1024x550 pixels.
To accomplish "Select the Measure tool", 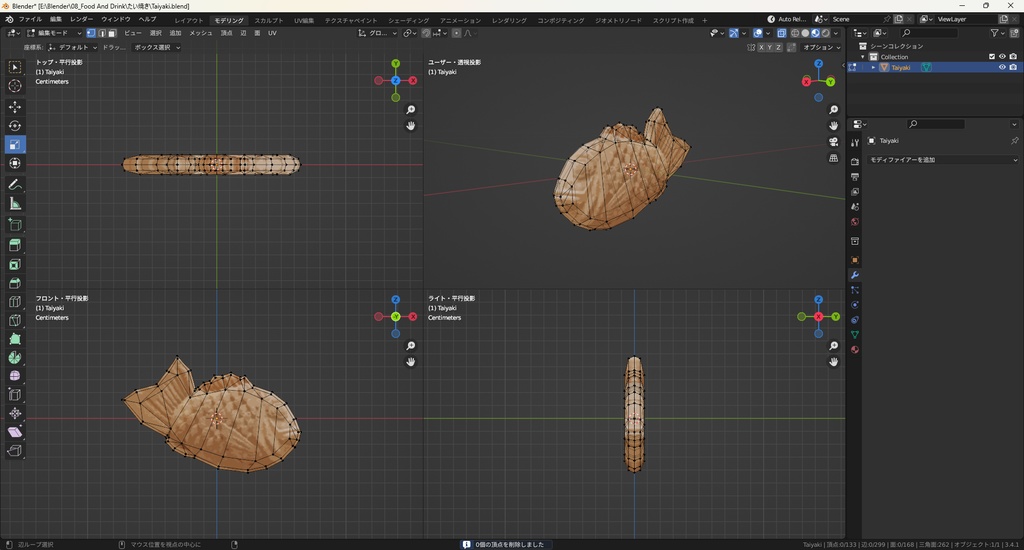I will tap(15, 203).
